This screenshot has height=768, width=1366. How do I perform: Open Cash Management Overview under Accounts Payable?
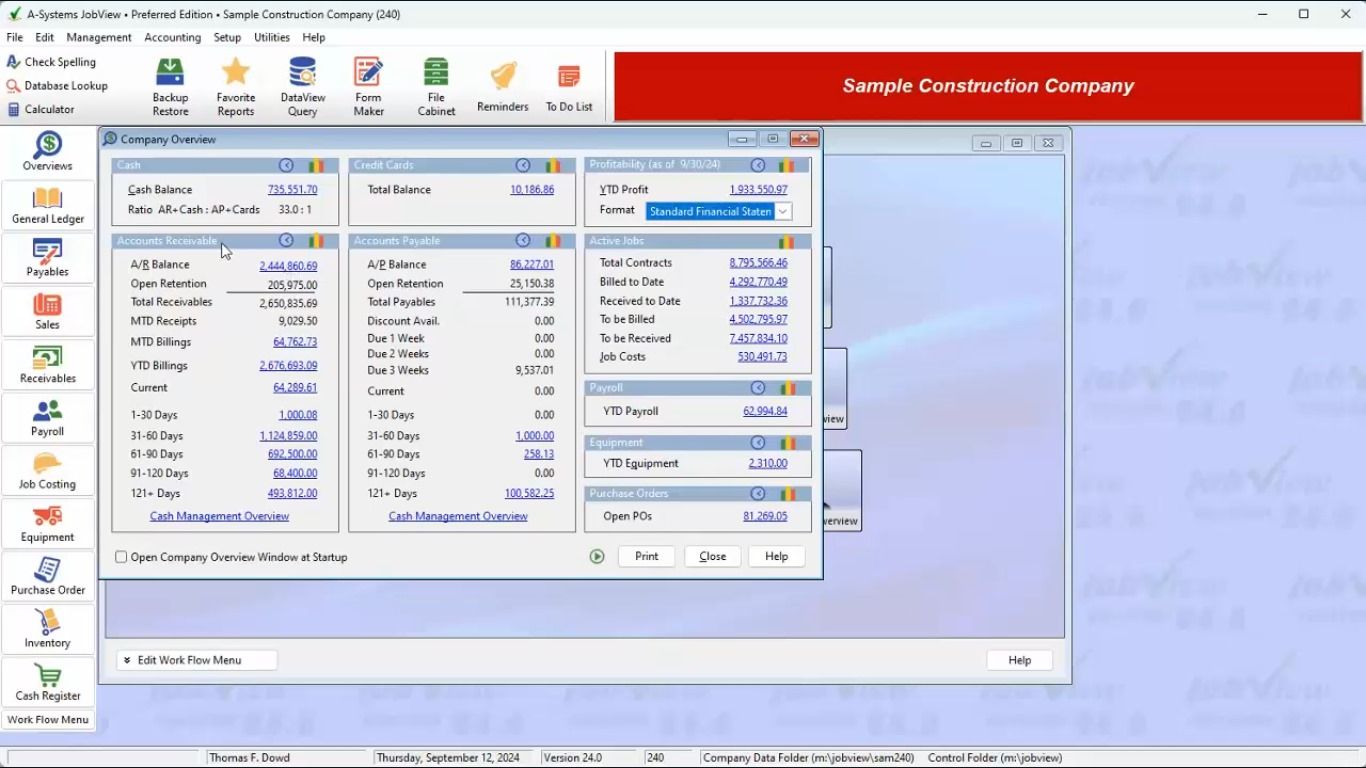pyautogui.click(x=458, y=517)
